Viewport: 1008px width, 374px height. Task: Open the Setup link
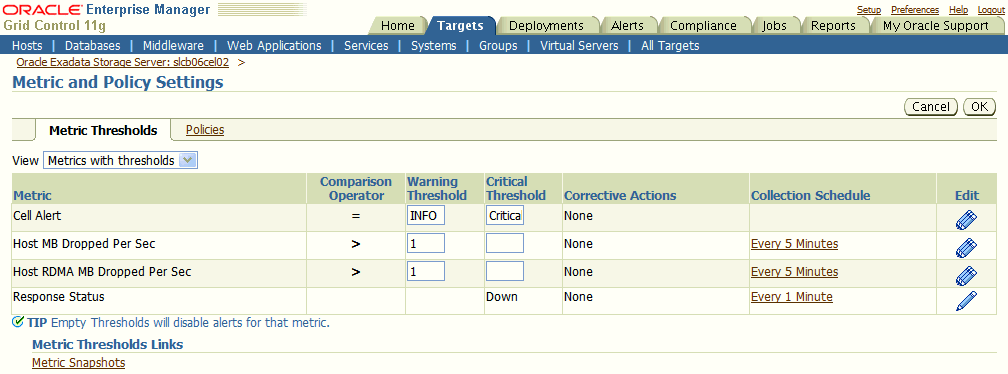869,10
